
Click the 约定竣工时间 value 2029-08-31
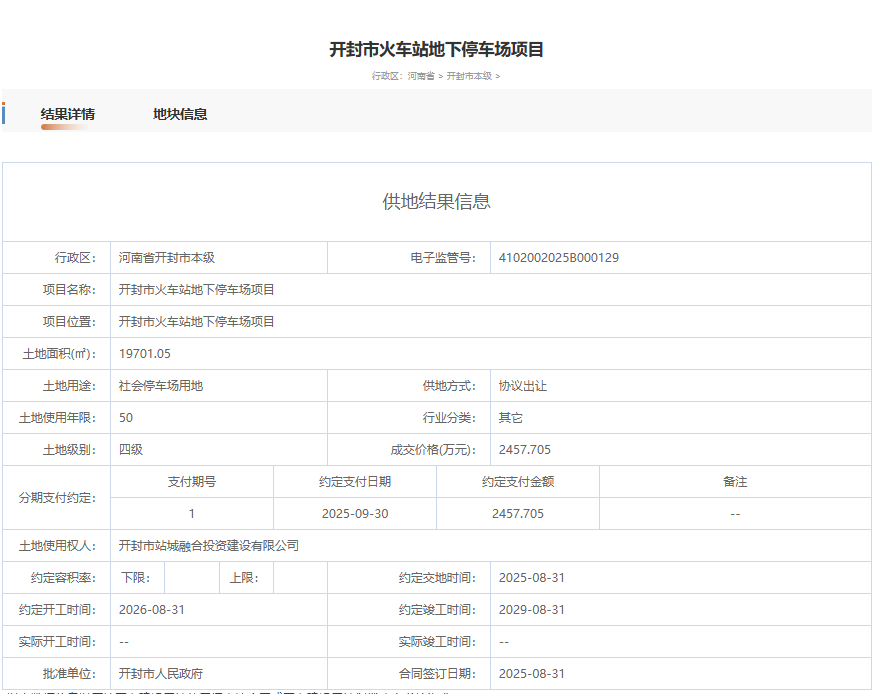(532, 610)
